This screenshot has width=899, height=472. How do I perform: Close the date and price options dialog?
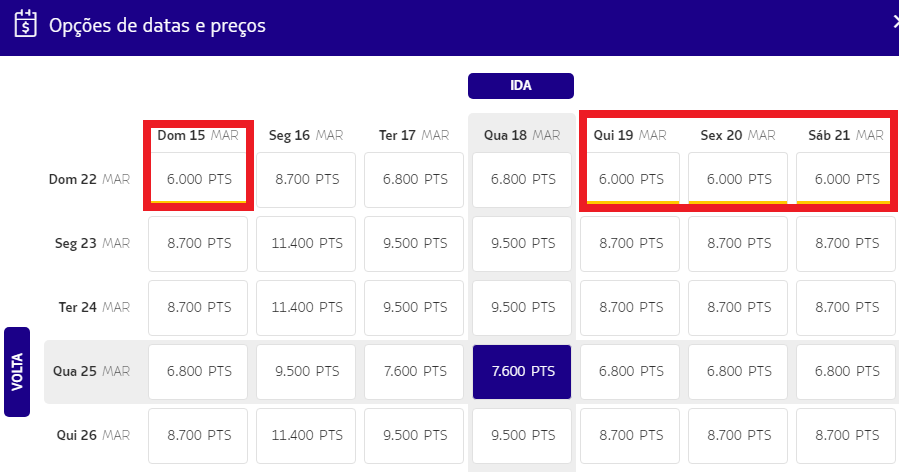pyautogui.click(x=895, y=22)
